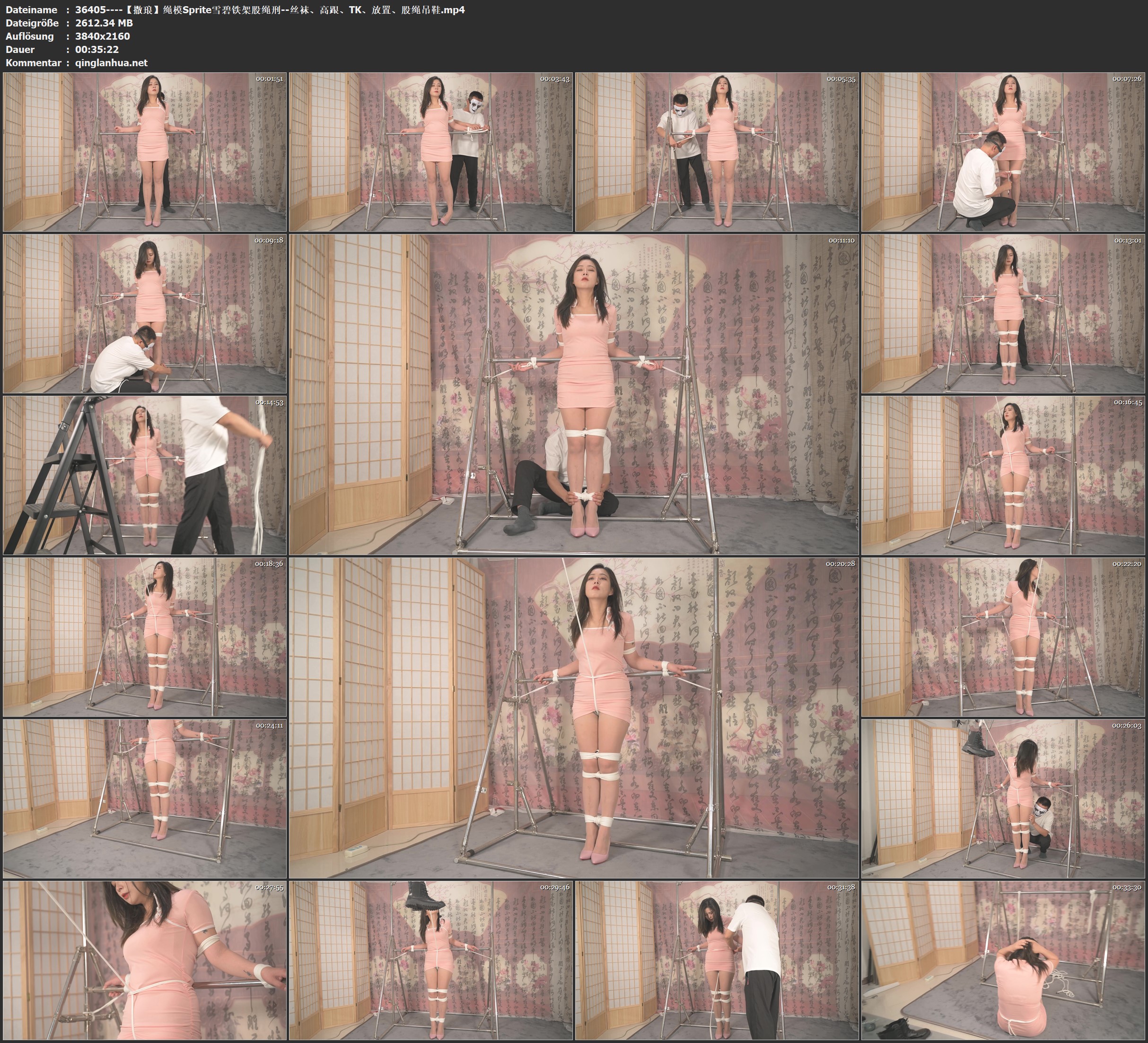The width and height of the screenshot is (1148, 1043).
Task: Click the frame stamped 00:18:36
Action: 145,636
